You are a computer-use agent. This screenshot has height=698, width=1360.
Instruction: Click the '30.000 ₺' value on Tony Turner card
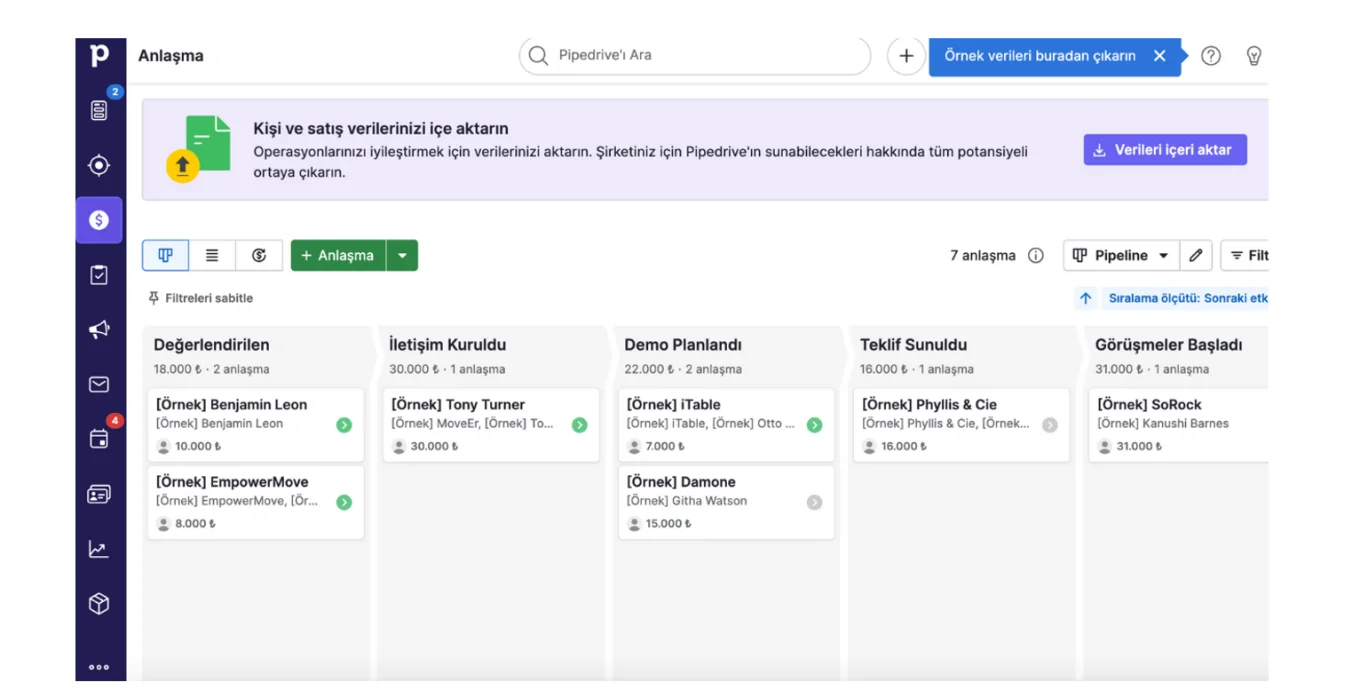435,447
